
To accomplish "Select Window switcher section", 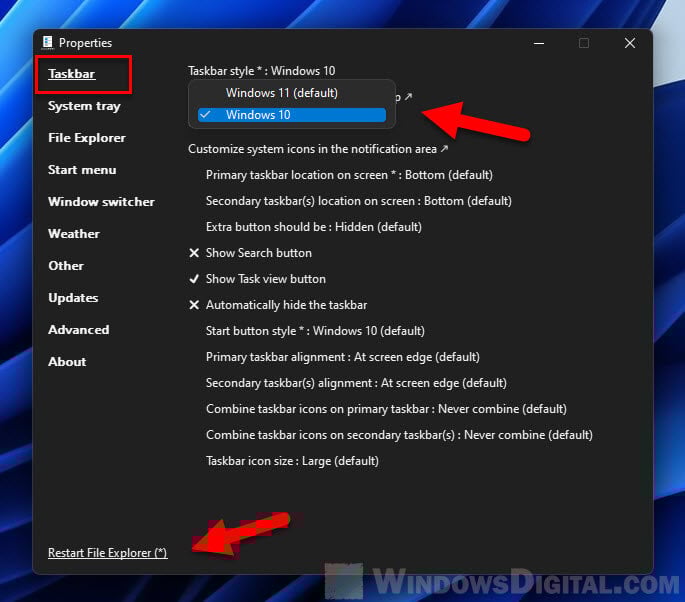I will pyautogui.click(x=101, y=202).
